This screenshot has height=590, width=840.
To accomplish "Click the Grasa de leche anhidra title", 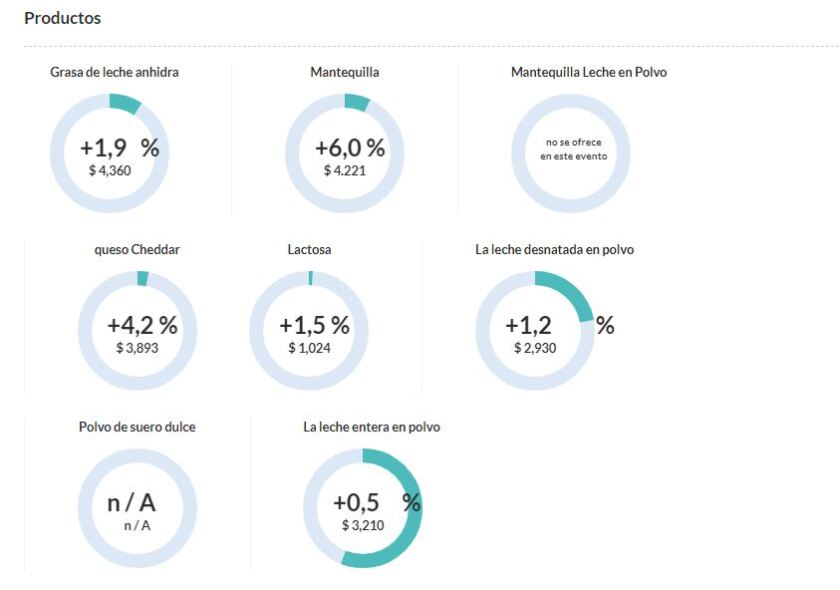I will coord(115,72).
